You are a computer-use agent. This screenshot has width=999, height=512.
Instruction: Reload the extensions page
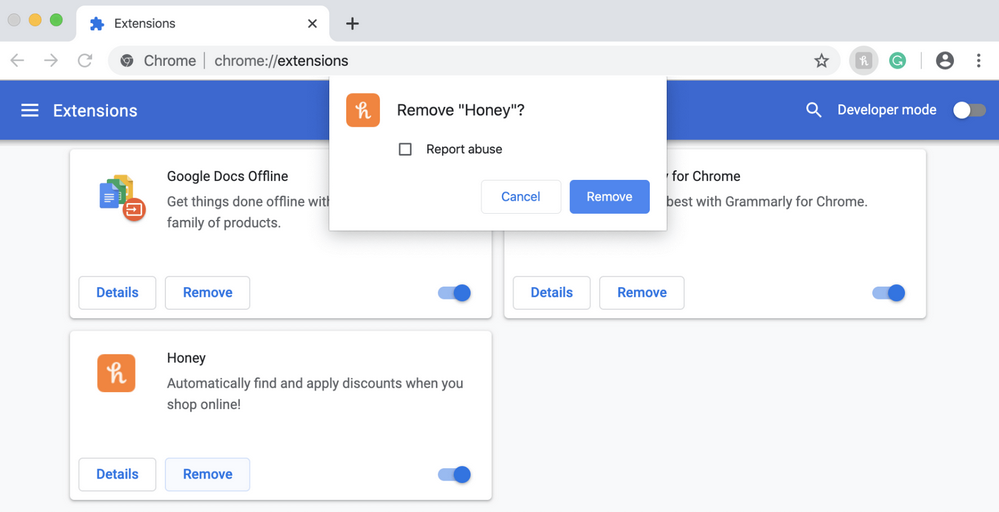pos(85,60)
